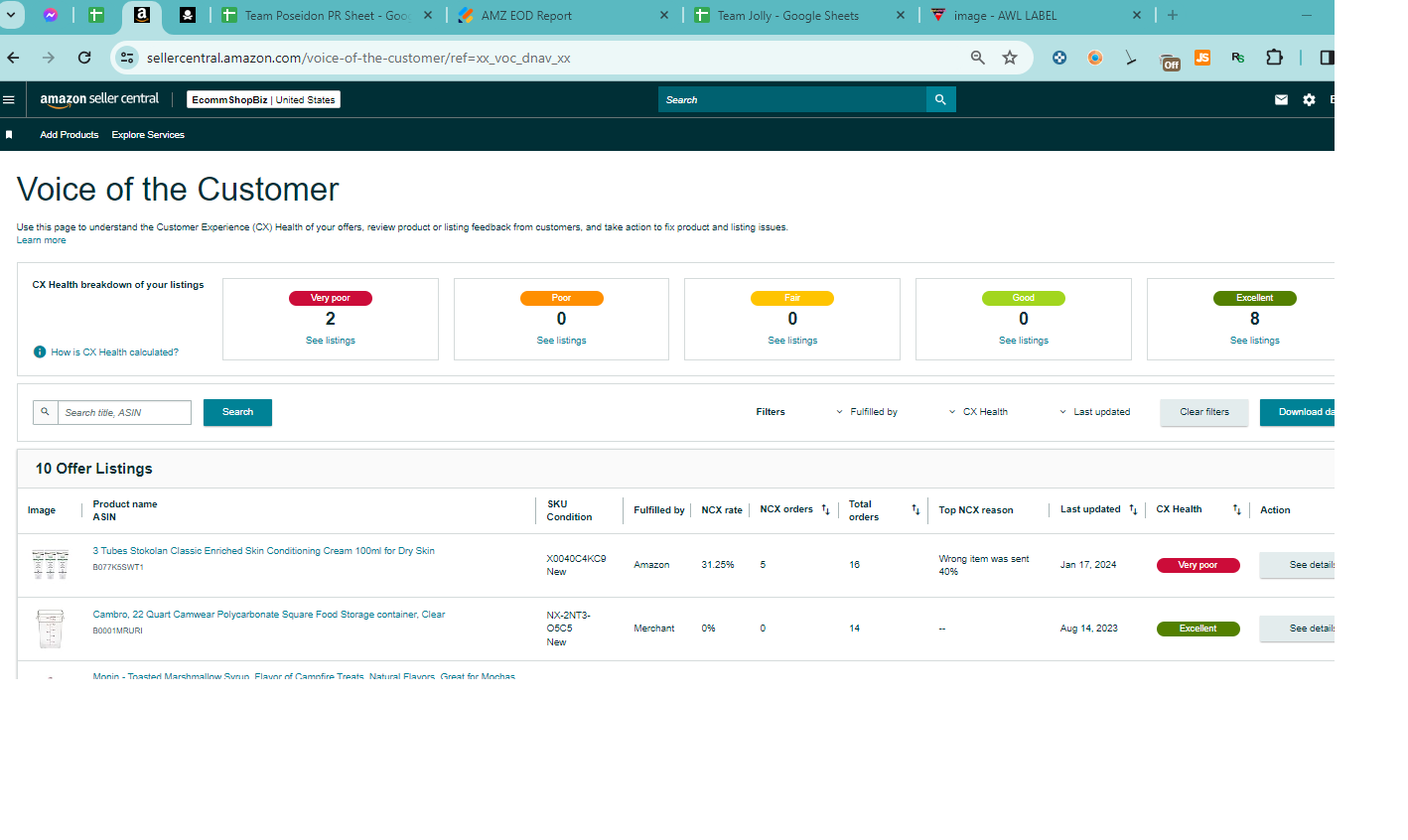Sort listings by Total orders column
1408x840 pixels.
point(915,509)
